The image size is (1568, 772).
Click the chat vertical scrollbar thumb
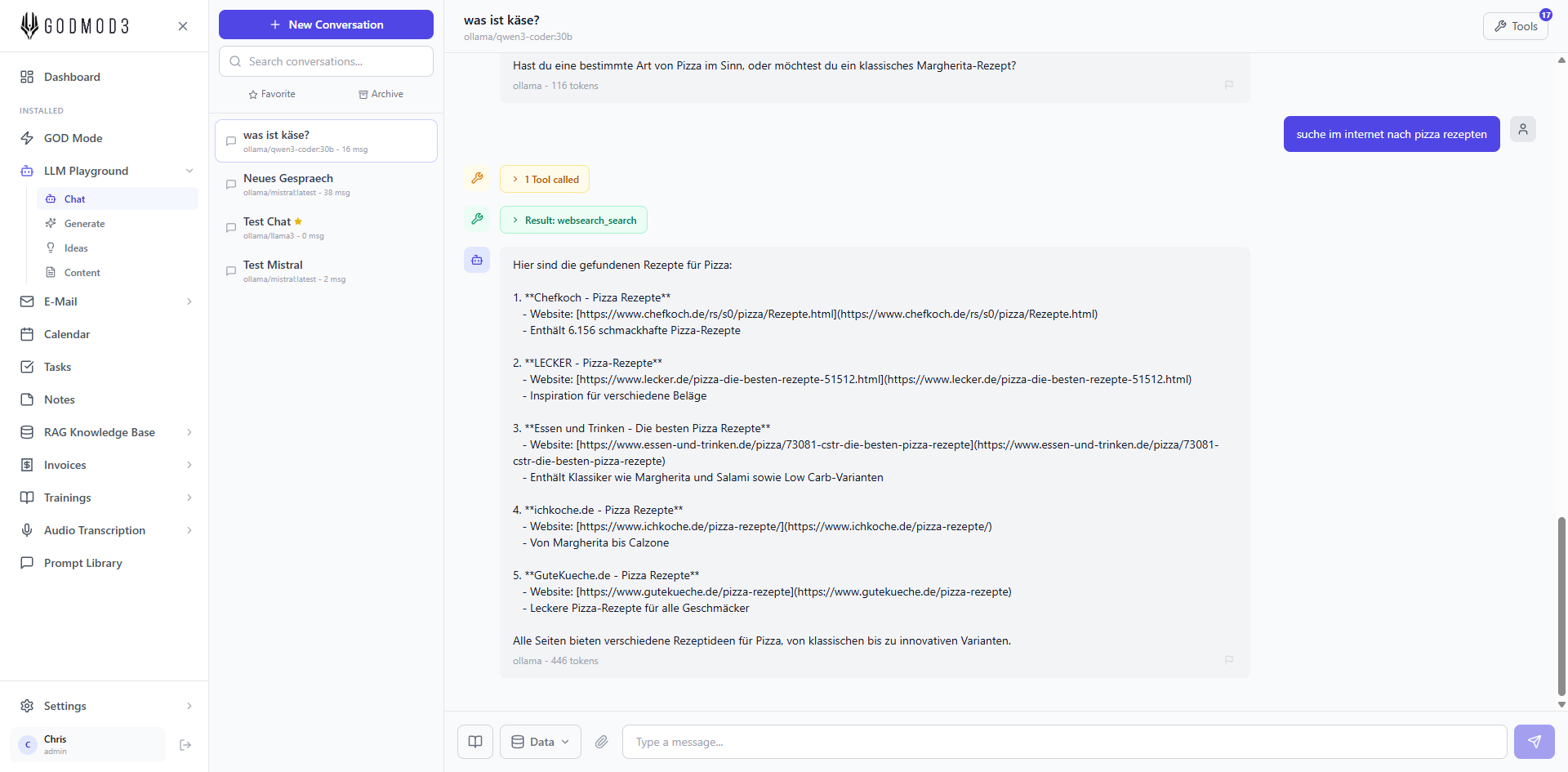pos(1561,605)
